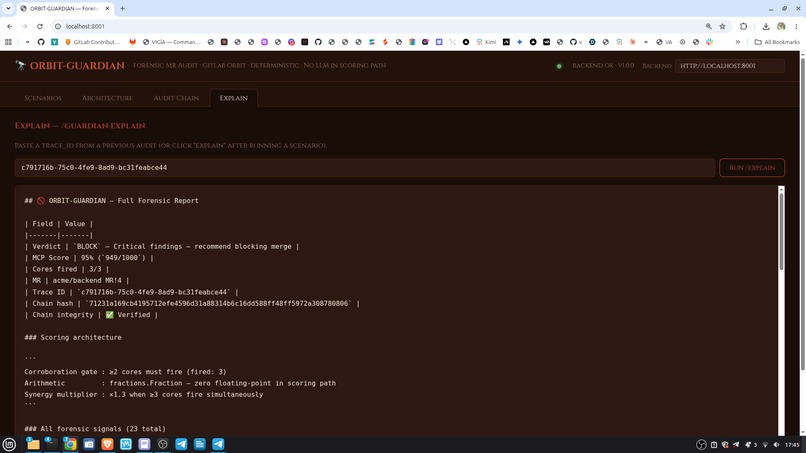Open the first GitHub bookmark
Image resolution: width=806 pixels, height=453 pixels.
point(41,42)
